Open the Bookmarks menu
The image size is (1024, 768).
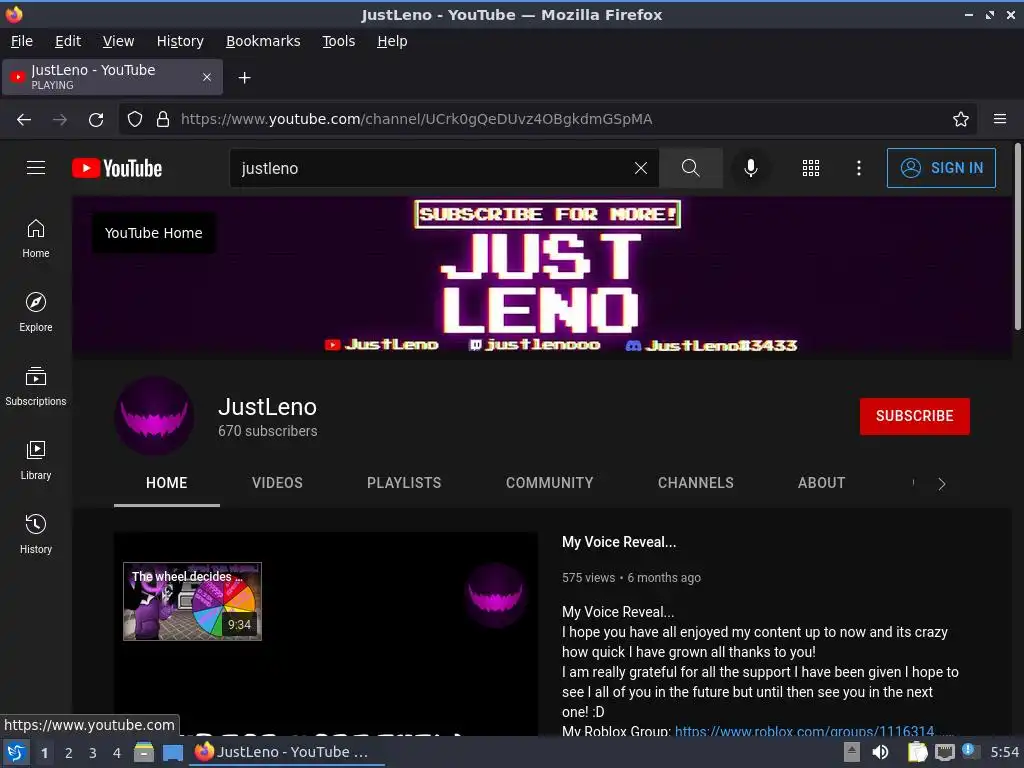pyautogui.click(x=263, y=41)
